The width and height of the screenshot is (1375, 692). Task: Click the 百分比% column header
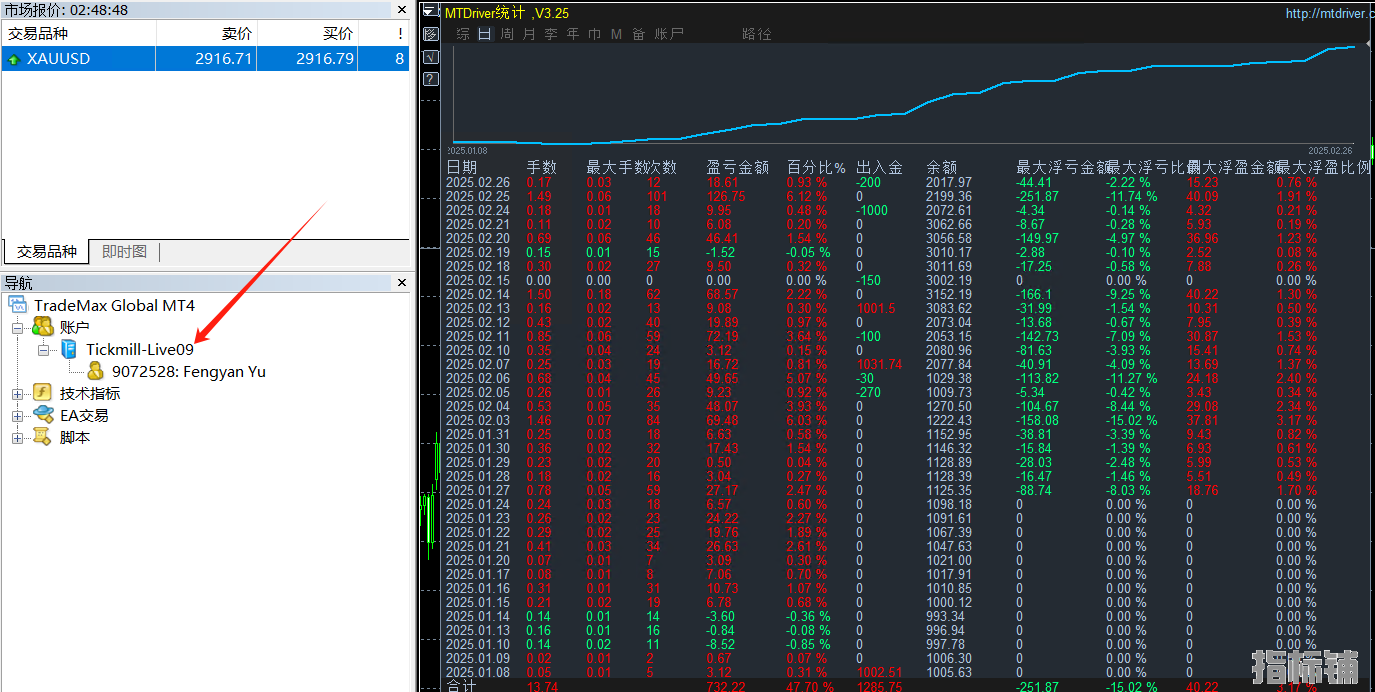pyautogui.click(x=816, y=167)
